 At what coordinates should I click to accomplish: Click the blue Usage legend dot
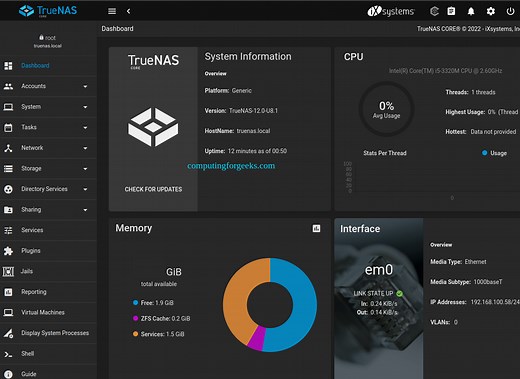coord(484,153)
